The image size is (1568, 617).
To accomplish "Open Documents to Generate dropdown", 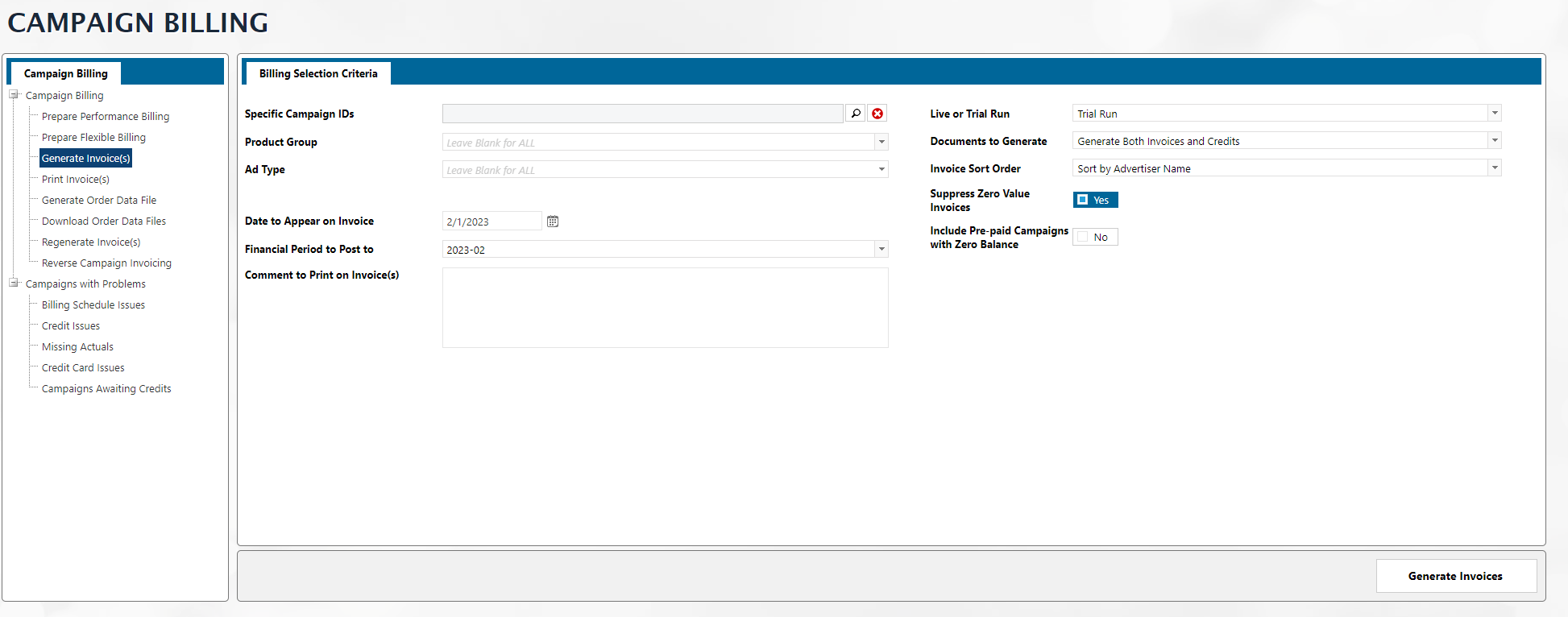I will pyautogui.click(x=1495, y=141).
